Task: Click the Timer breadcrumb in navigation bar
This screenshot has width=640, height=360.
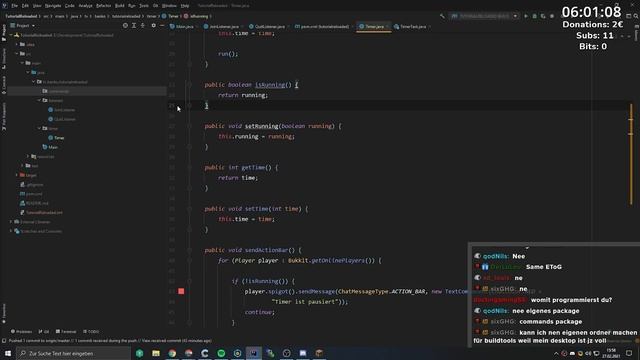Action: pos(170,16)
